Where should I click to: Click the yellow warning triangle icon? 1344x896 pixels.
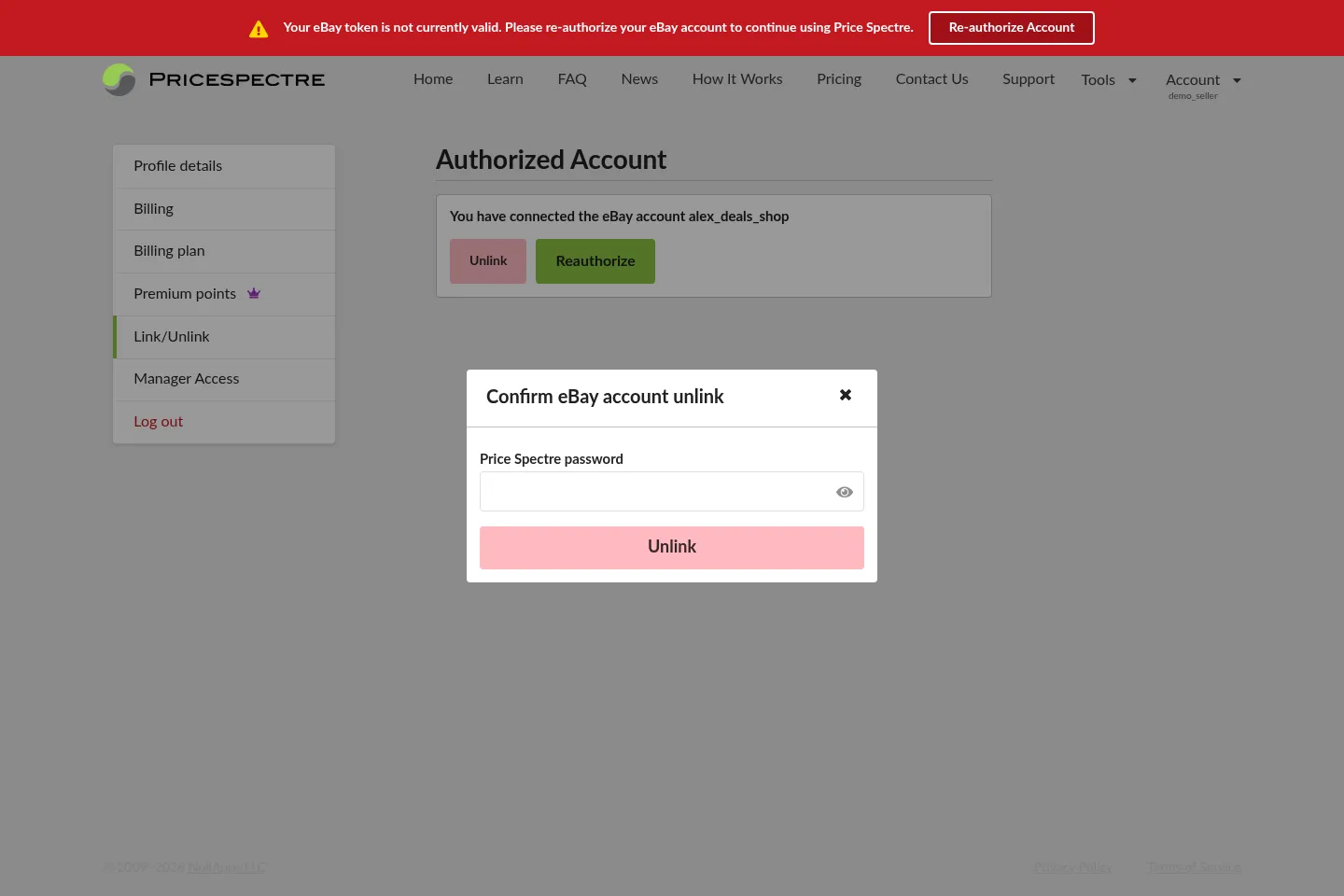tap(259, 29)
